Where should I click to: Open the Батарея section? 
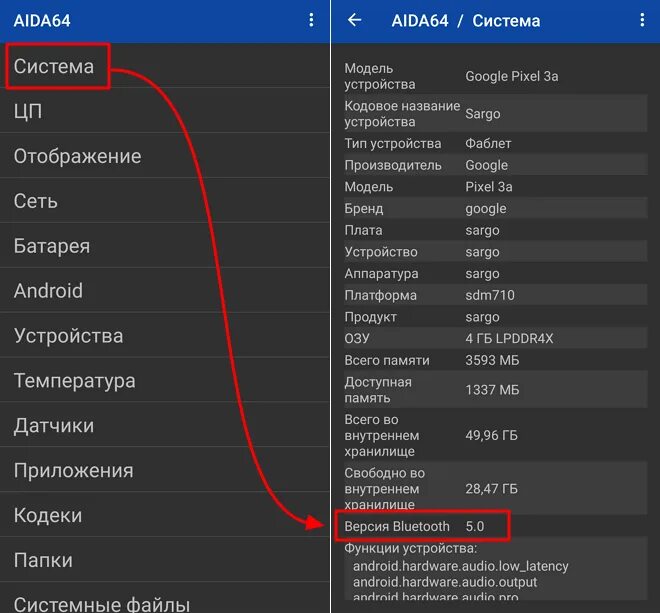(x=165, y=245)
